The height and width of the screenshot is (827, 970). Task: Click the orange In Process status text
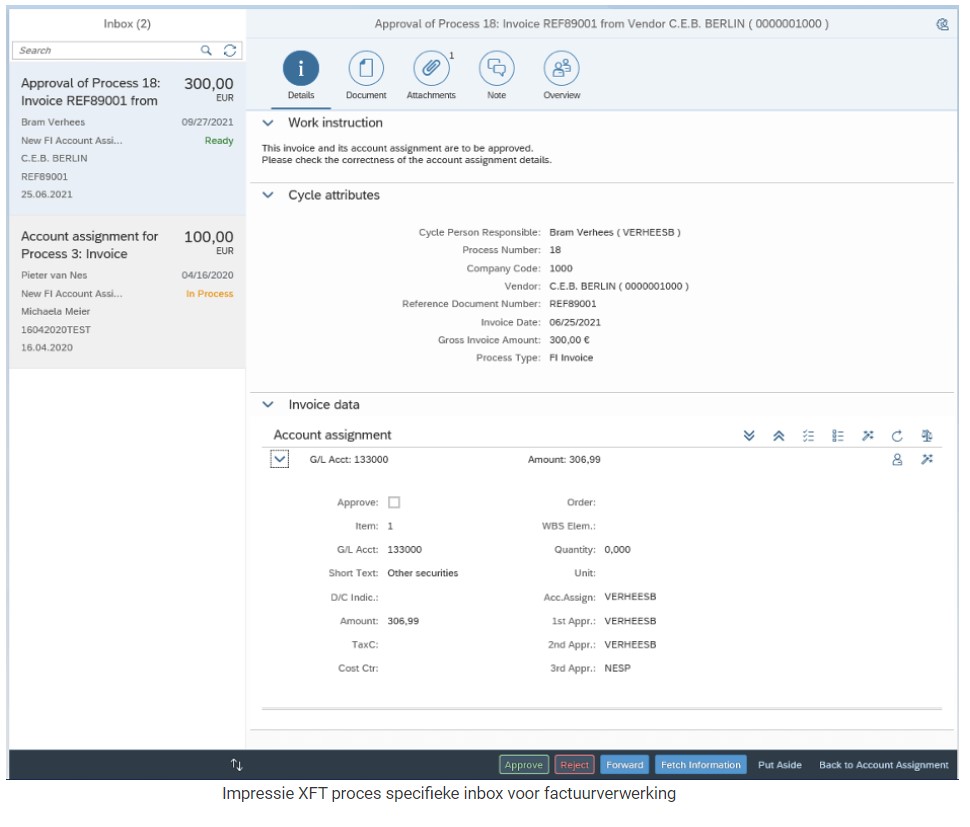210,294
